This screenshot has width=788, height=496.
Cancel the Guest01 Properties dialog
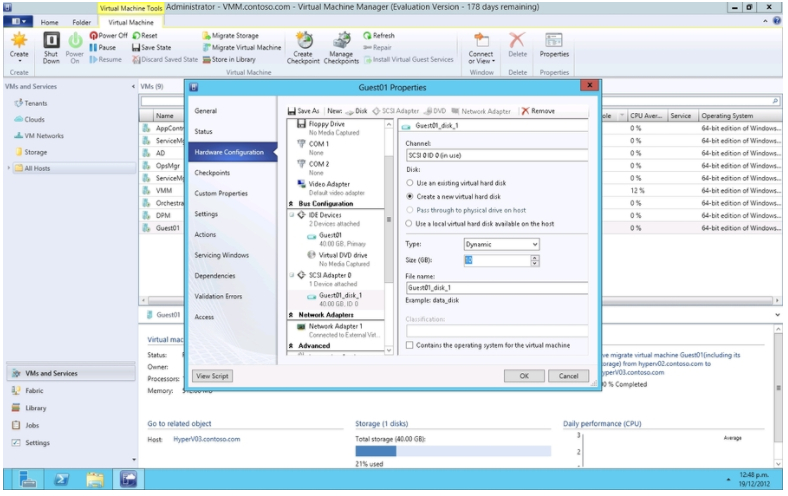pos(568,376)
